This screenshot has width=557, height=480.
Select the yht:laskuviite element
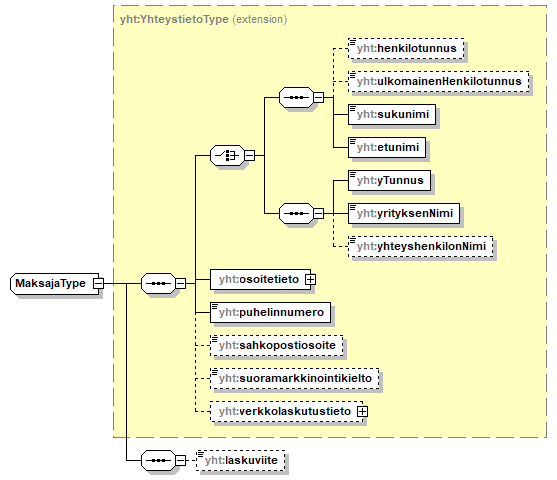(x=241, y=460)
